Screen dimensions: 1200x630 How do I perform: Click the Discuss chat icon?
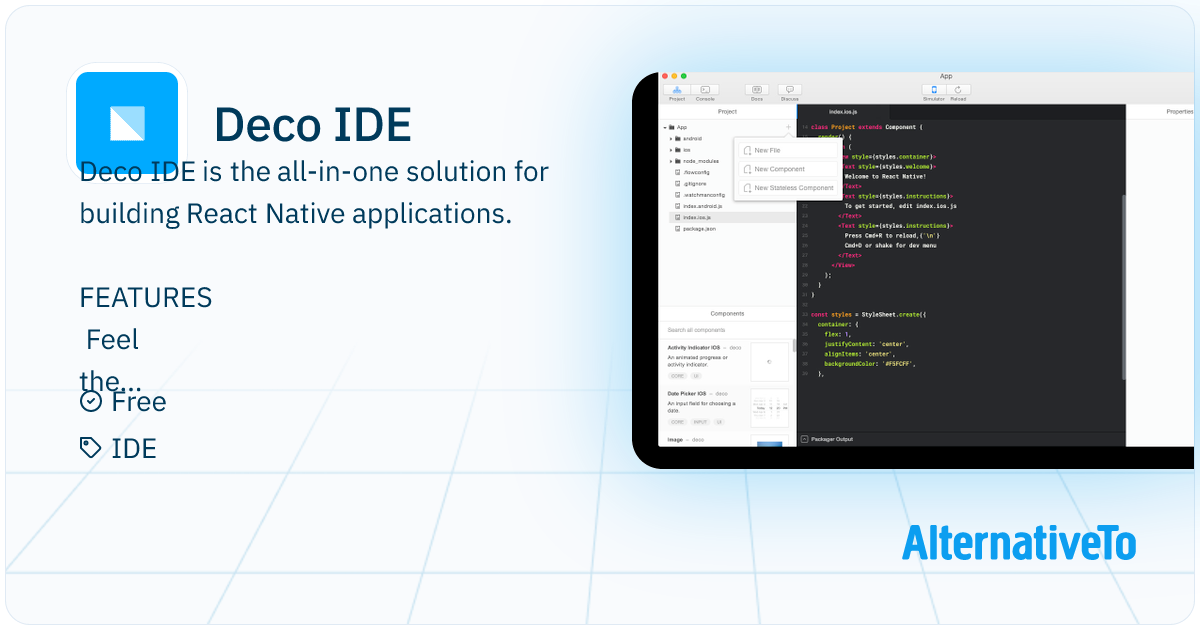coord(789,91)
